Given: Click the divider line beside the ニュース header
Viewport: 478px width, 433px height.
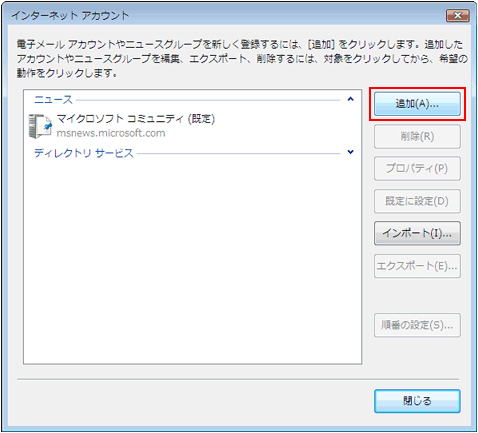Looking at the screenshot, I should pos(208,100).
